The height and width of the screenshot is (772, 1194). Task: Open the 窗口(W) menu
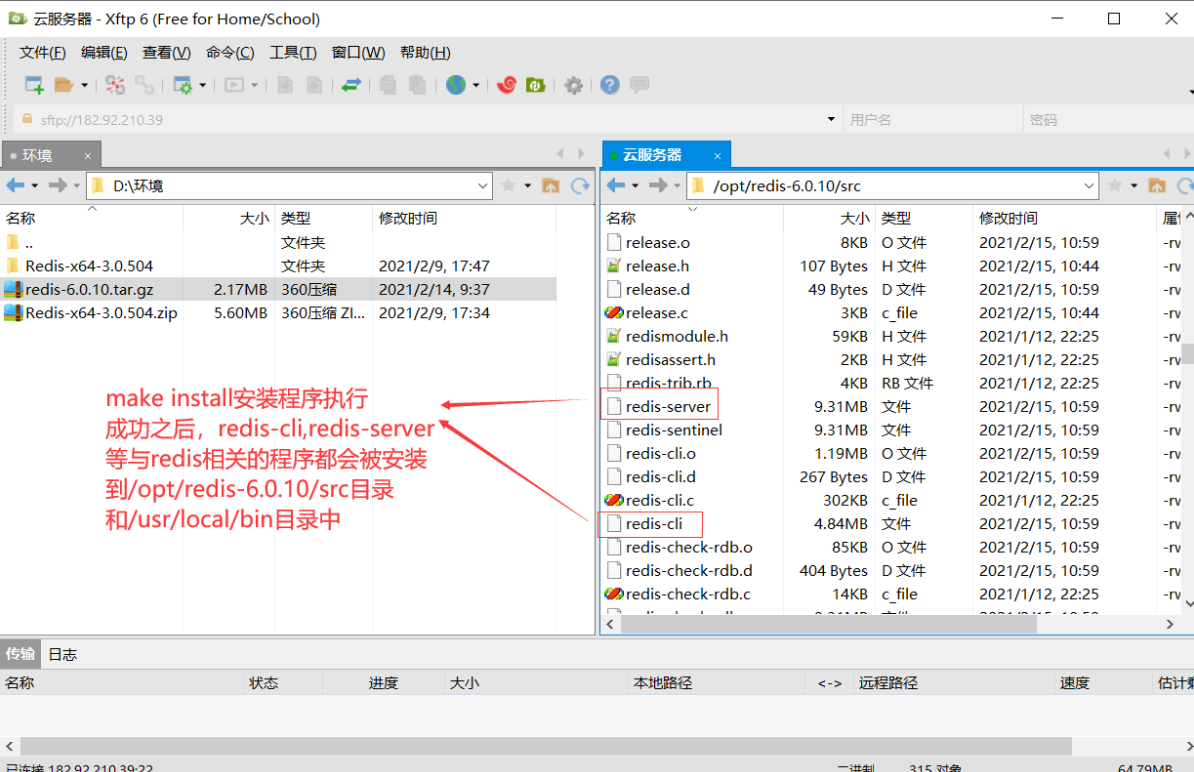point(358,53)
